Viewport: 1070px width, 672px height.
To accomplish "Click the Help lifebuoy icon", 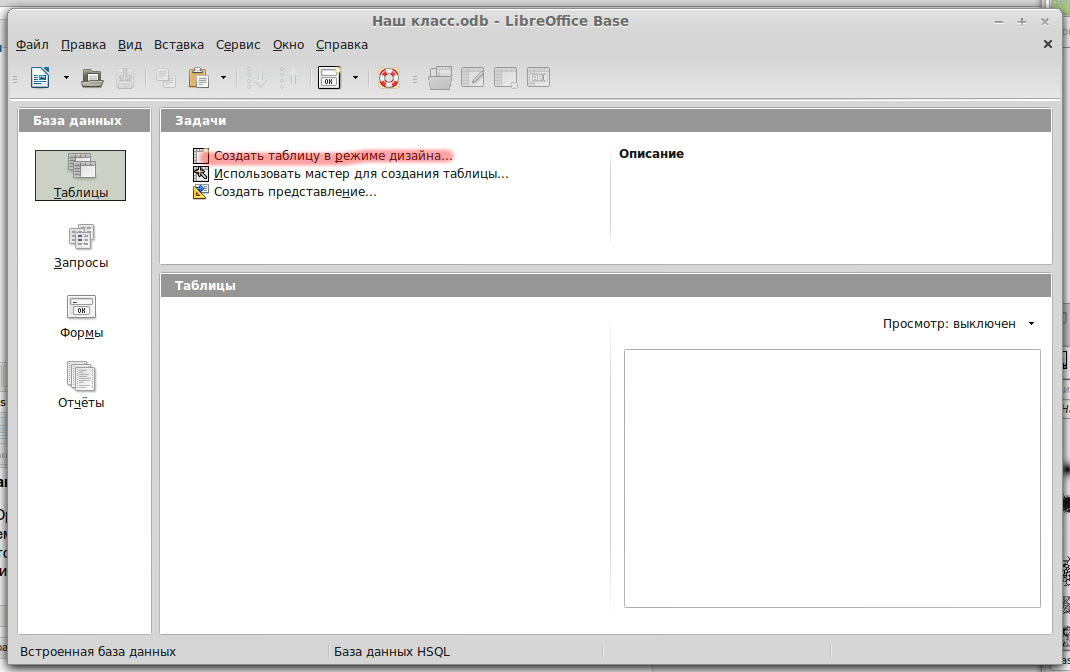I will click(x=389, y=78).
